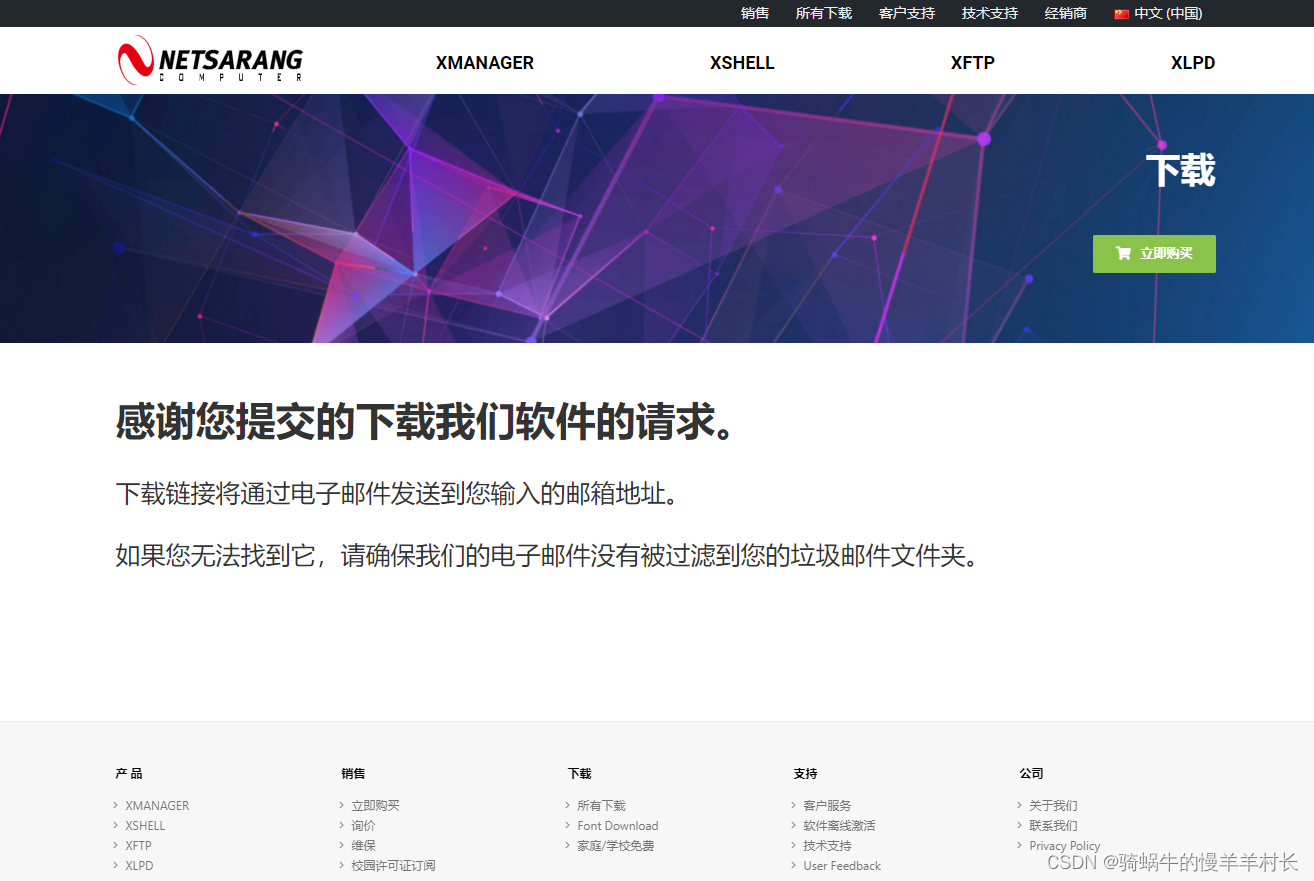Go to 客户支持 in the top bar

(x=907, y=13)
